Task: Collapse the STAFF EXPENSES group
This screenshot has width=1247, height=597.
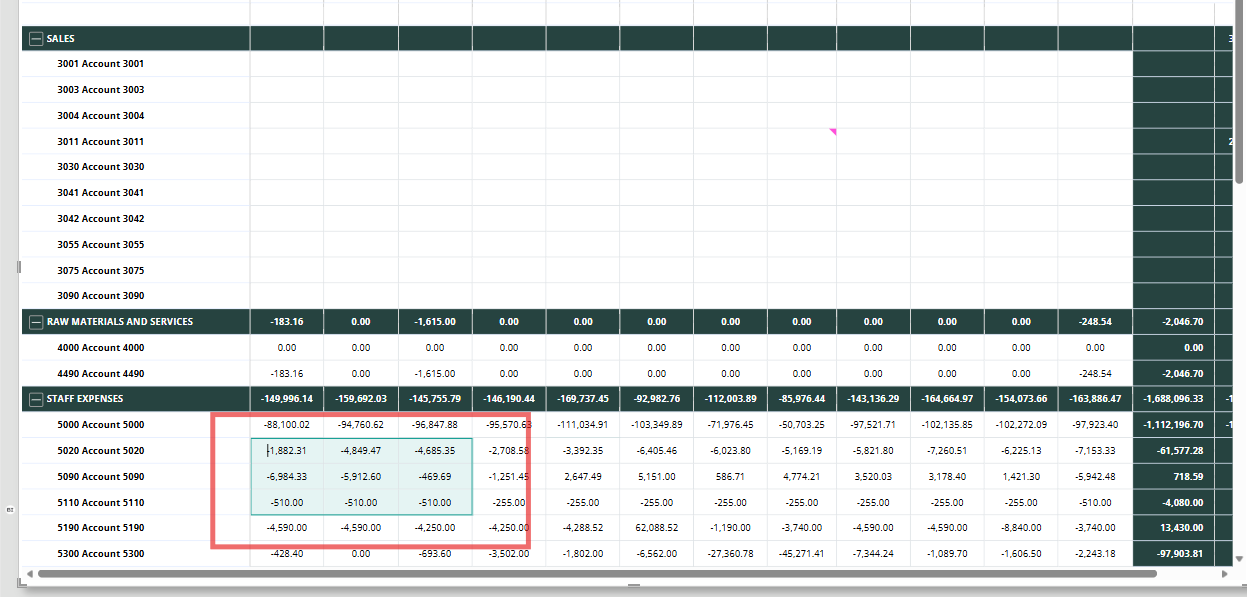Action: coord(37,399)
